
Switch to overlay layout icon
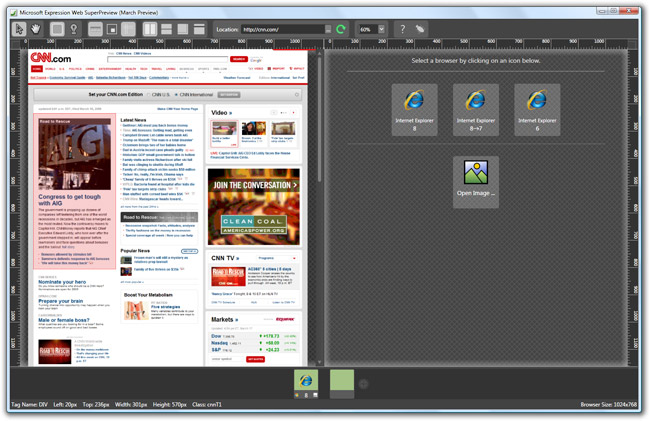pyautogui.click(x=183, y=29)
